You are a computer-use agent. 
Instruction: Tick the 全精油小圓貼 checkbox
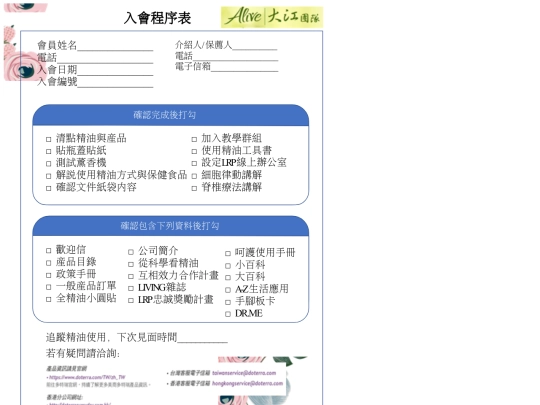coord(49,299)
